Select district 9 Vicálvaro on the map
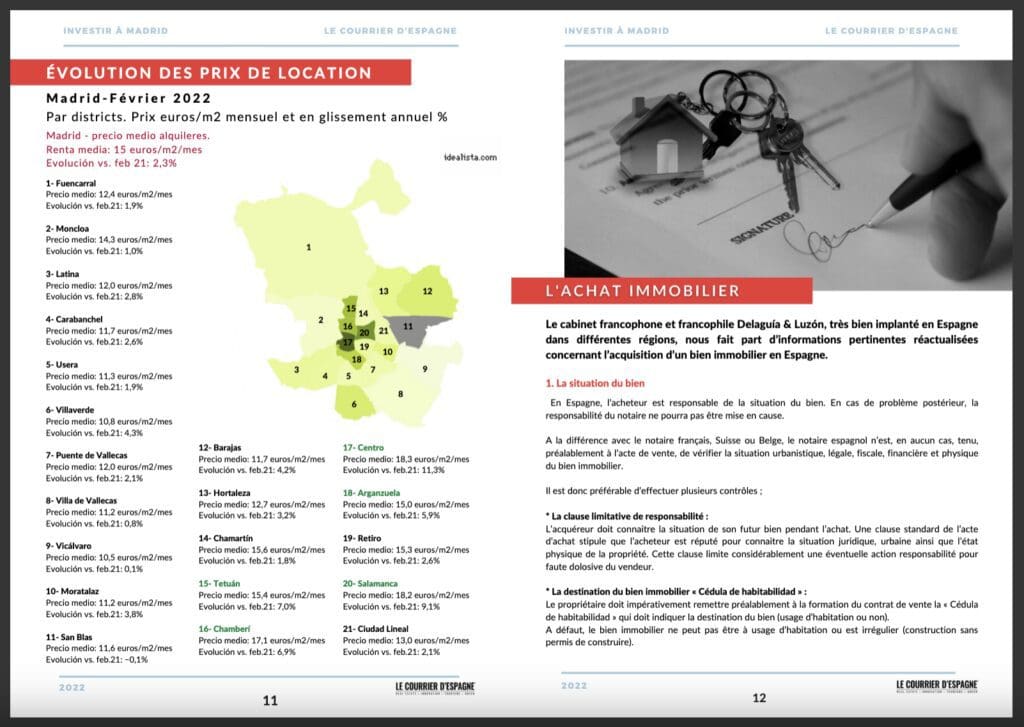Viewport: 1024px width, 727px height. tap(424, 369)
